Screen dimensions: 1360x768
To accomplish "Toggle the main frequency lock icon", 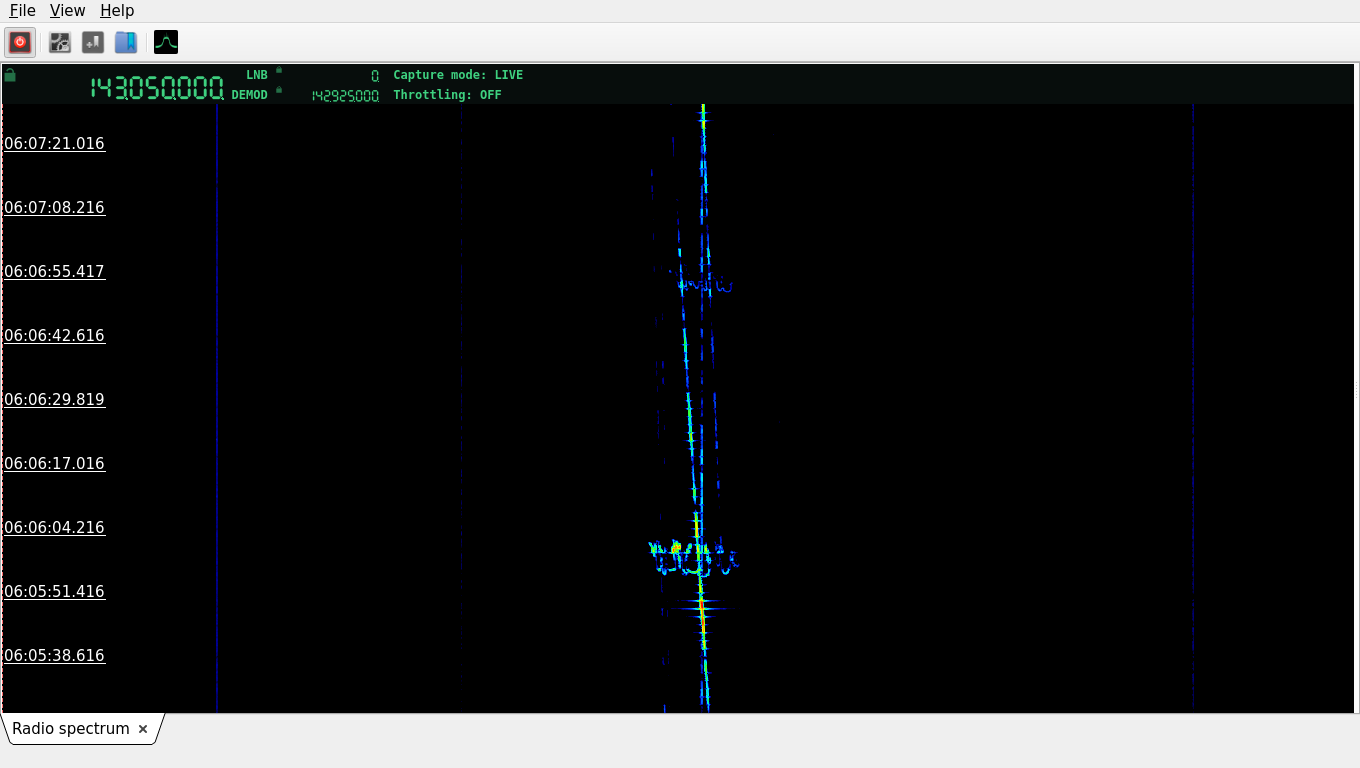I will 10,75.
